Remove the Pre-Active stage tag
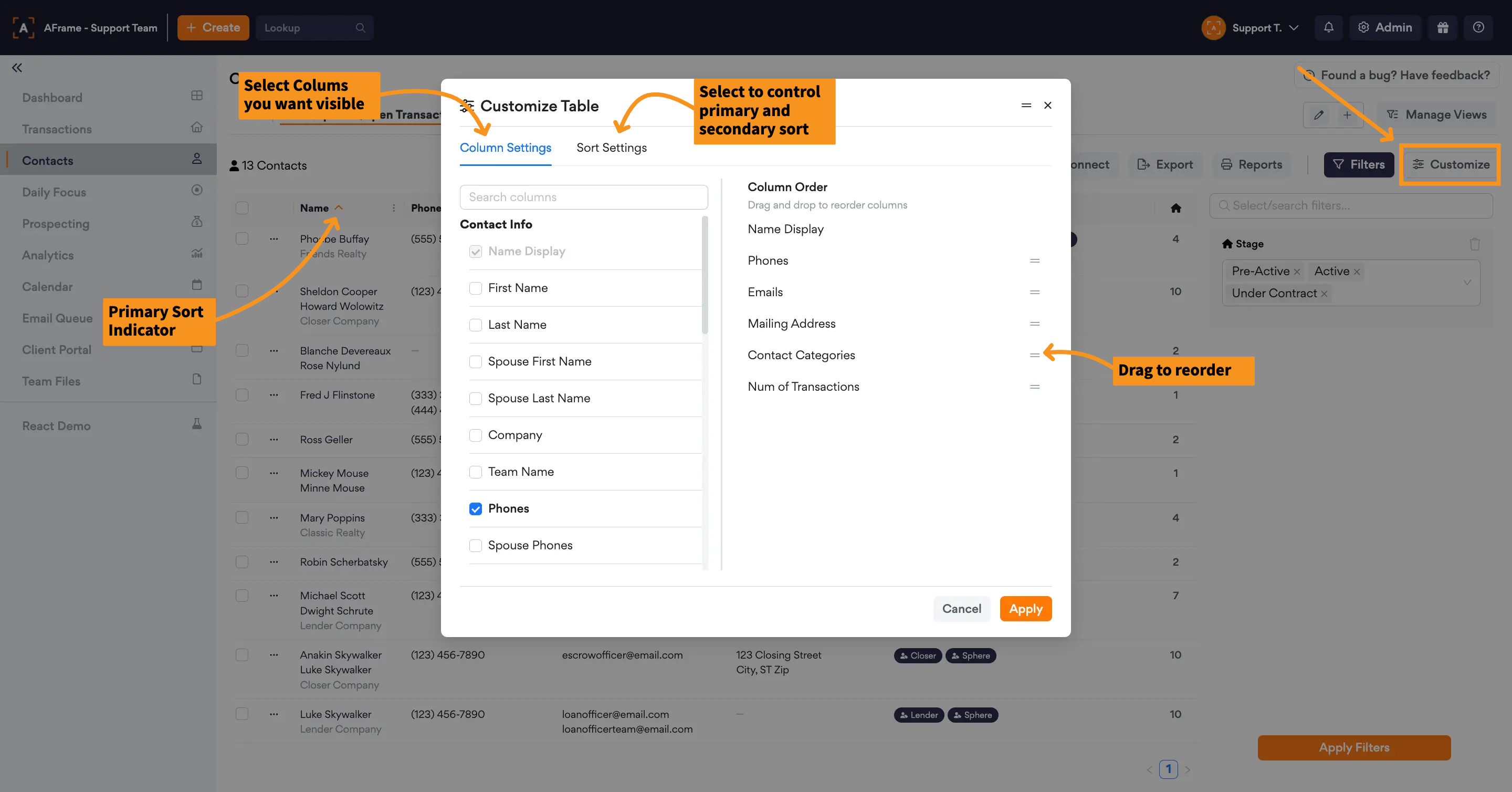The height and width of the screenshot is (792, 1512). tap(1297, 272)
